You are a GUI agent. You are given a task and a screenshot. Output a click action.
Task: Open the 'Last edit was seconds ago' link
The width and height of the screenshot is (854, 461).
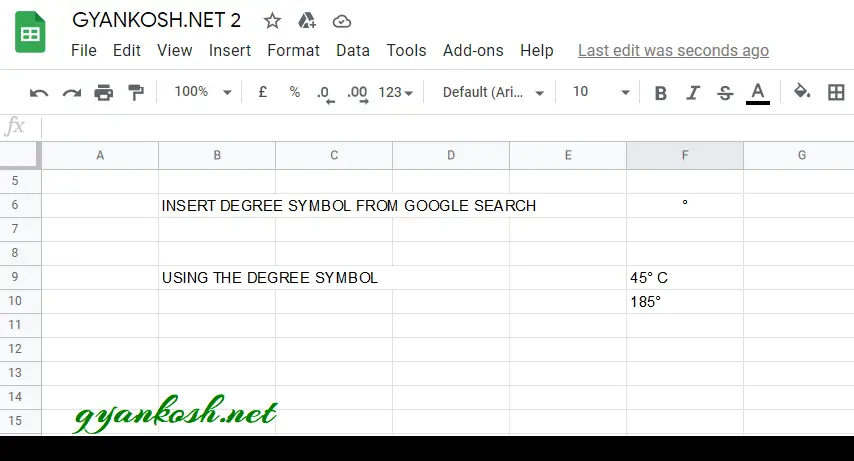(673, 51)
